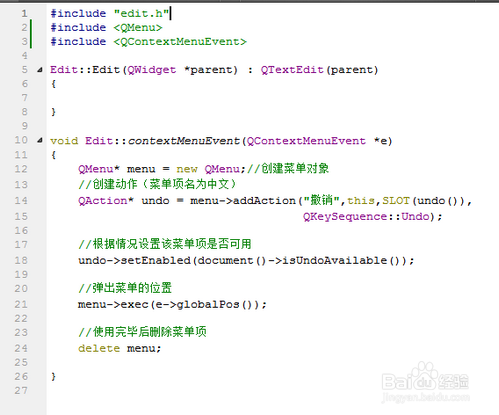The image size is (499, 415).
Task: Click line number 27 in gutter
Action: tap(21, 390)
